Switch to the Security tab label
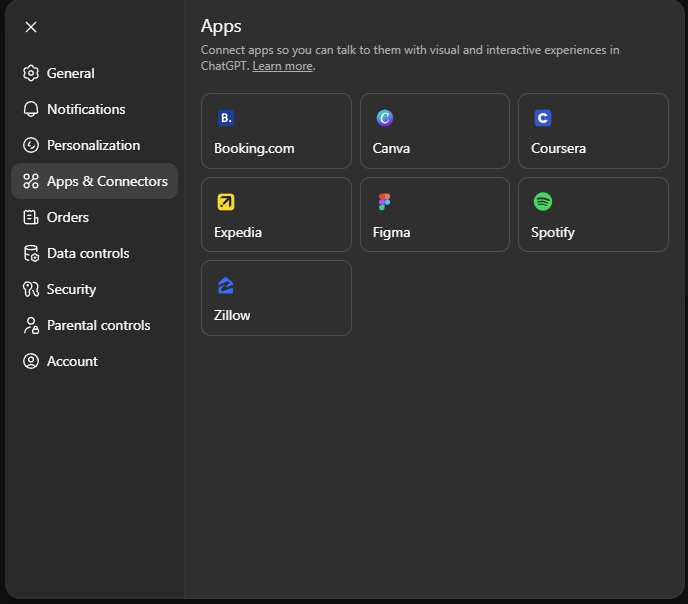Image resolution: width=688 pixels, height=604 pixels. click(71, 289)
